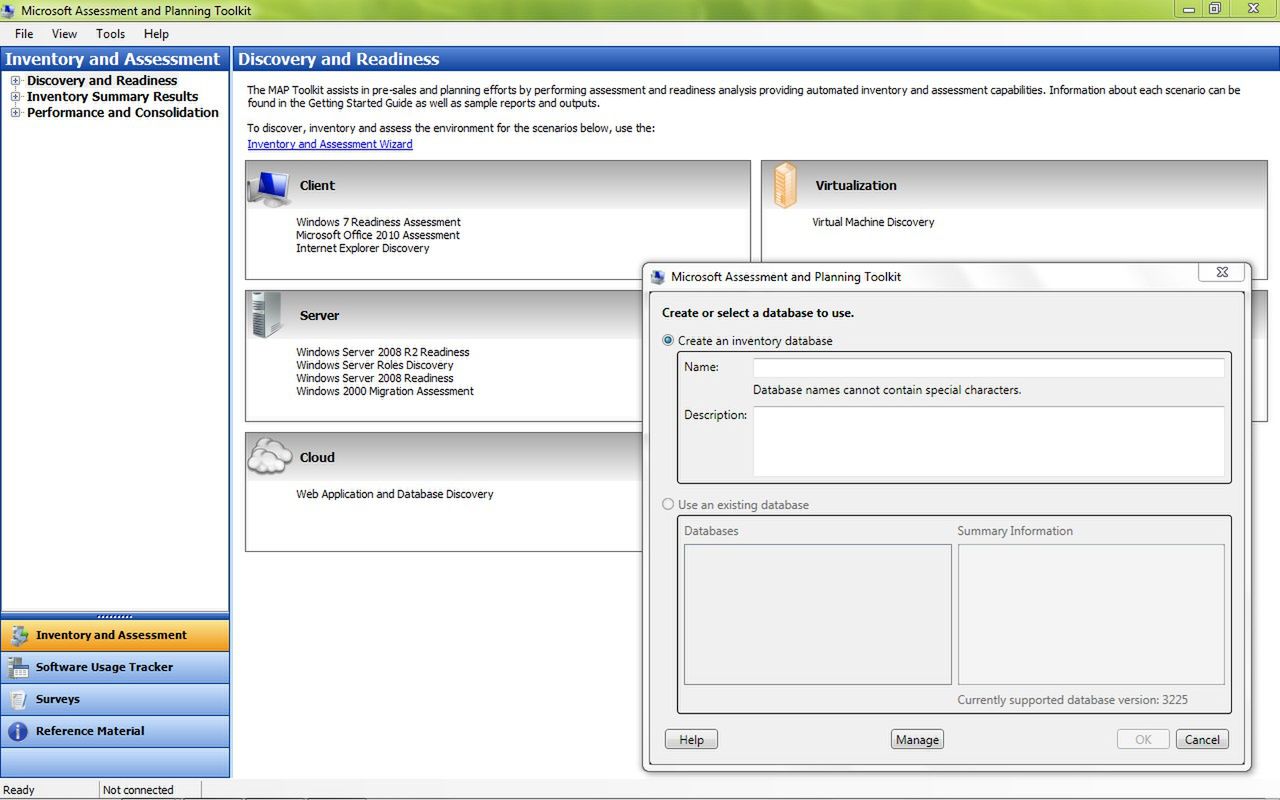
Task: Click the Client computer icon
Action: pos(270,188)
